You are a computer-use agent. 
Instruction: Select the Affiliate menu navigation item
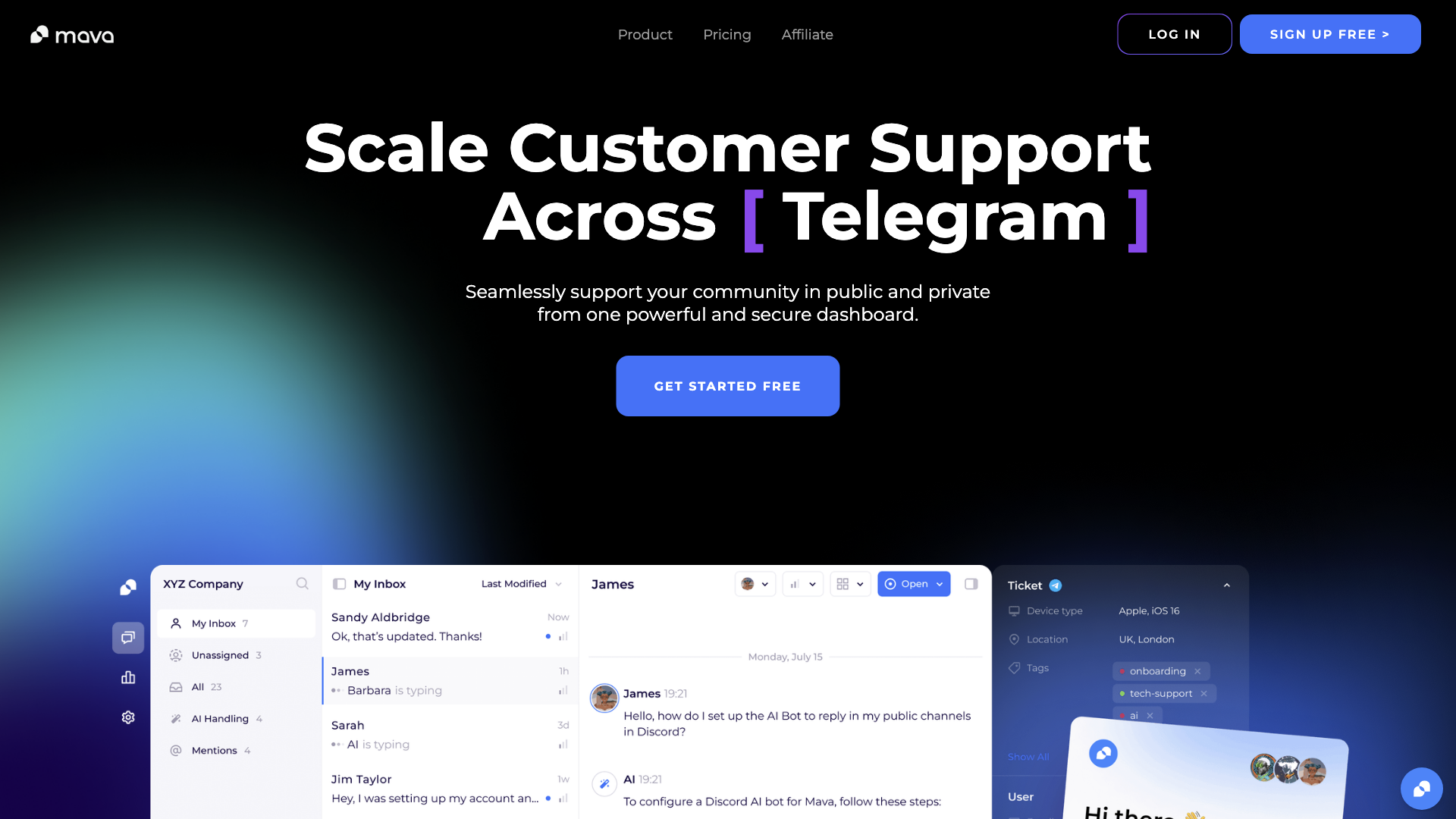[x=807, y=34]
